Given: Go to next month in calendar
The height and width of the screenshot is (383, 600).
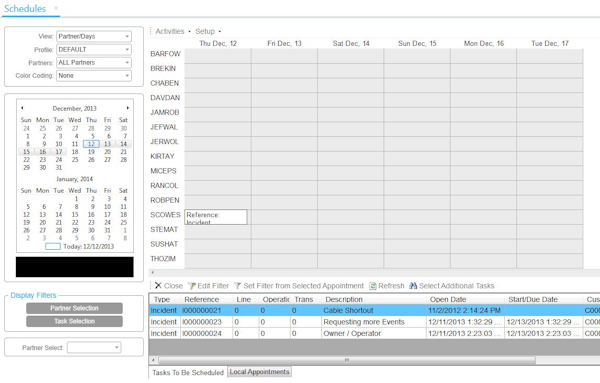Looking at the screenshot, I should 127,108.
